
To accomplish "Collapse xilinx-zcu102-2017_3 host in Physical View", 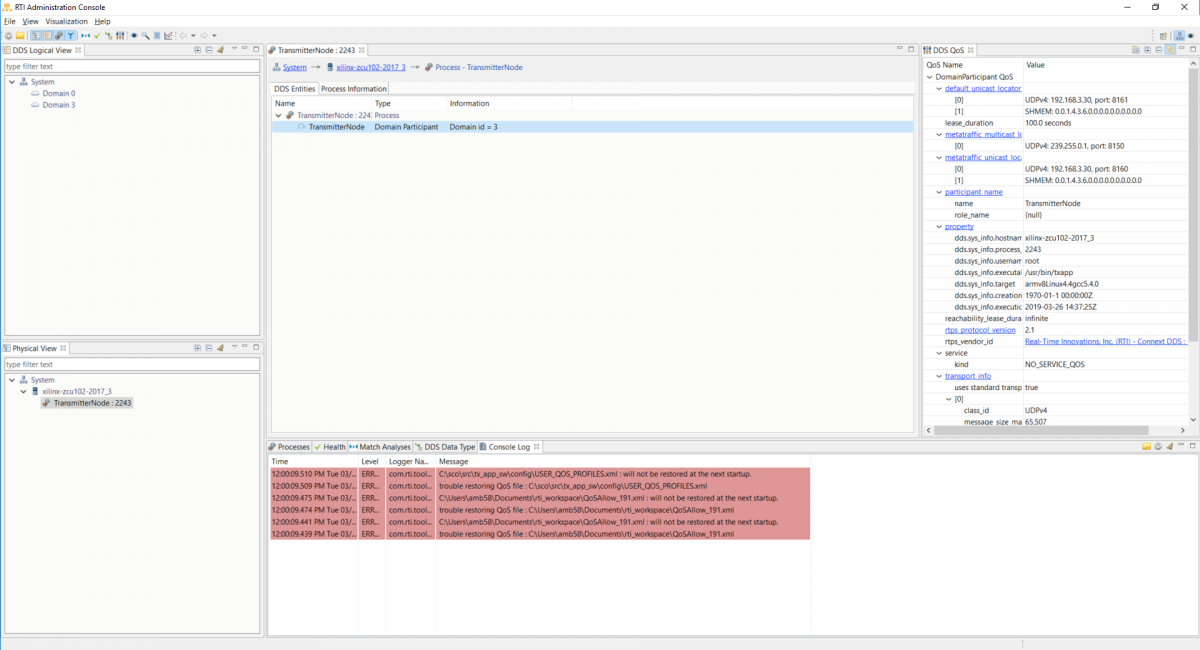I will [x=23, y=392].
